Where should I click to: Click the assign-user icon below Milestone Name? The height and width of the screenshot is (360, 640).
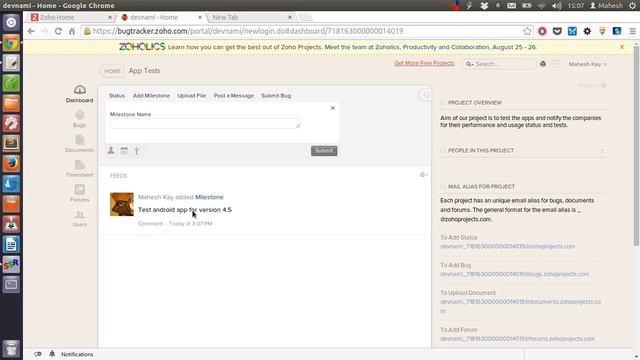(x=111, y=151)
